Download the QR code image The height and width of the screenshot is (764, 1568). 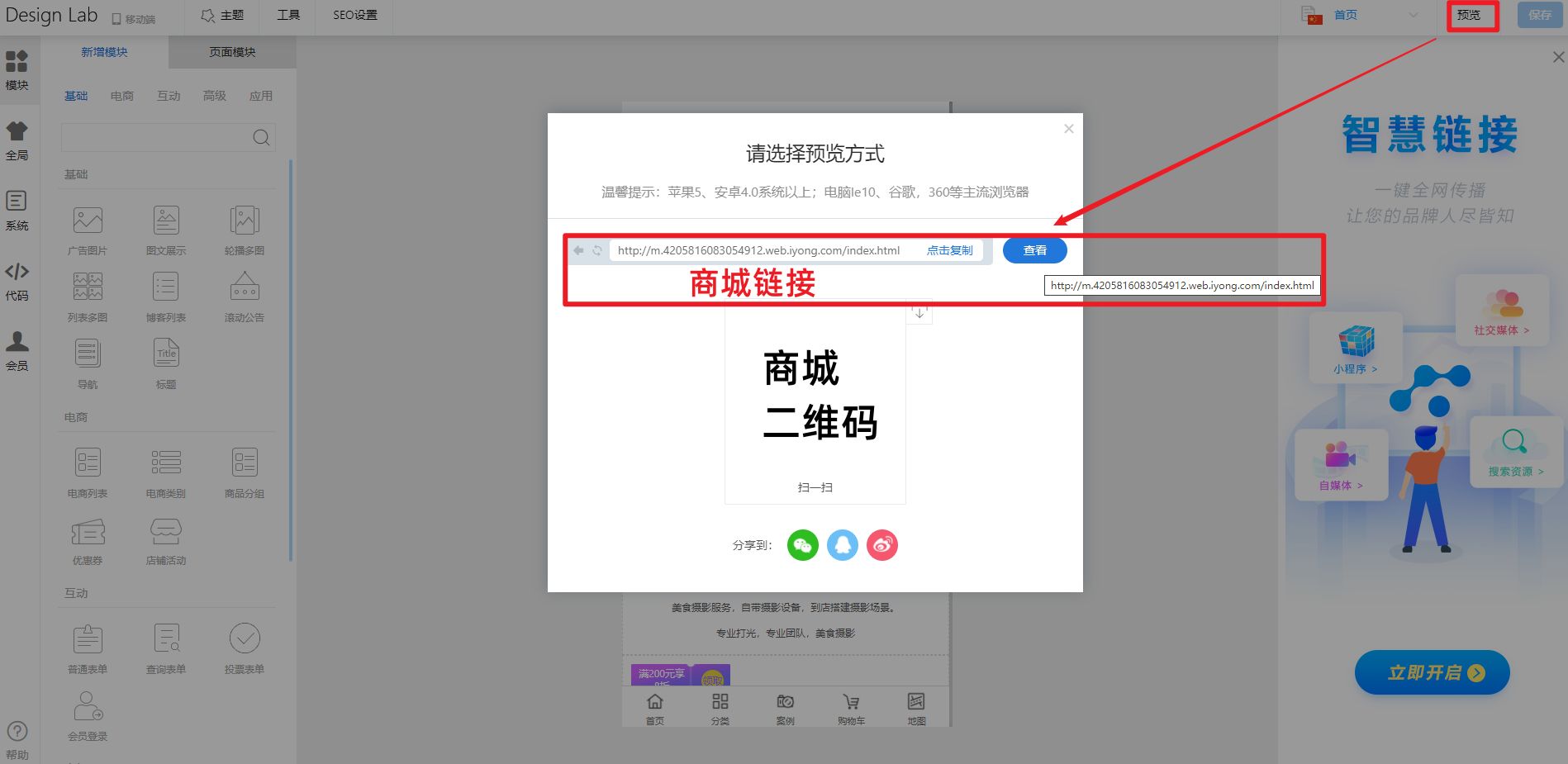[x=919, y=312]
